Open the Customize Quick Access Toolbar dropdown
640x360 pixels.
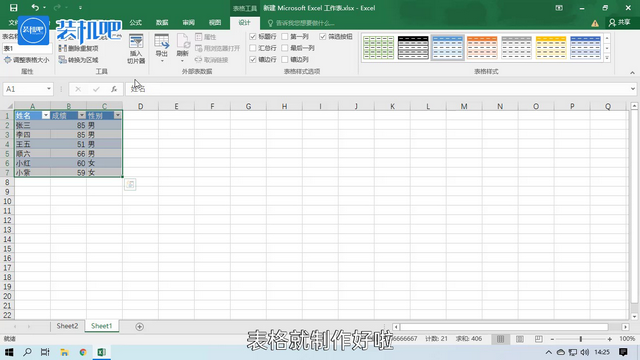[x=80, y=8]
